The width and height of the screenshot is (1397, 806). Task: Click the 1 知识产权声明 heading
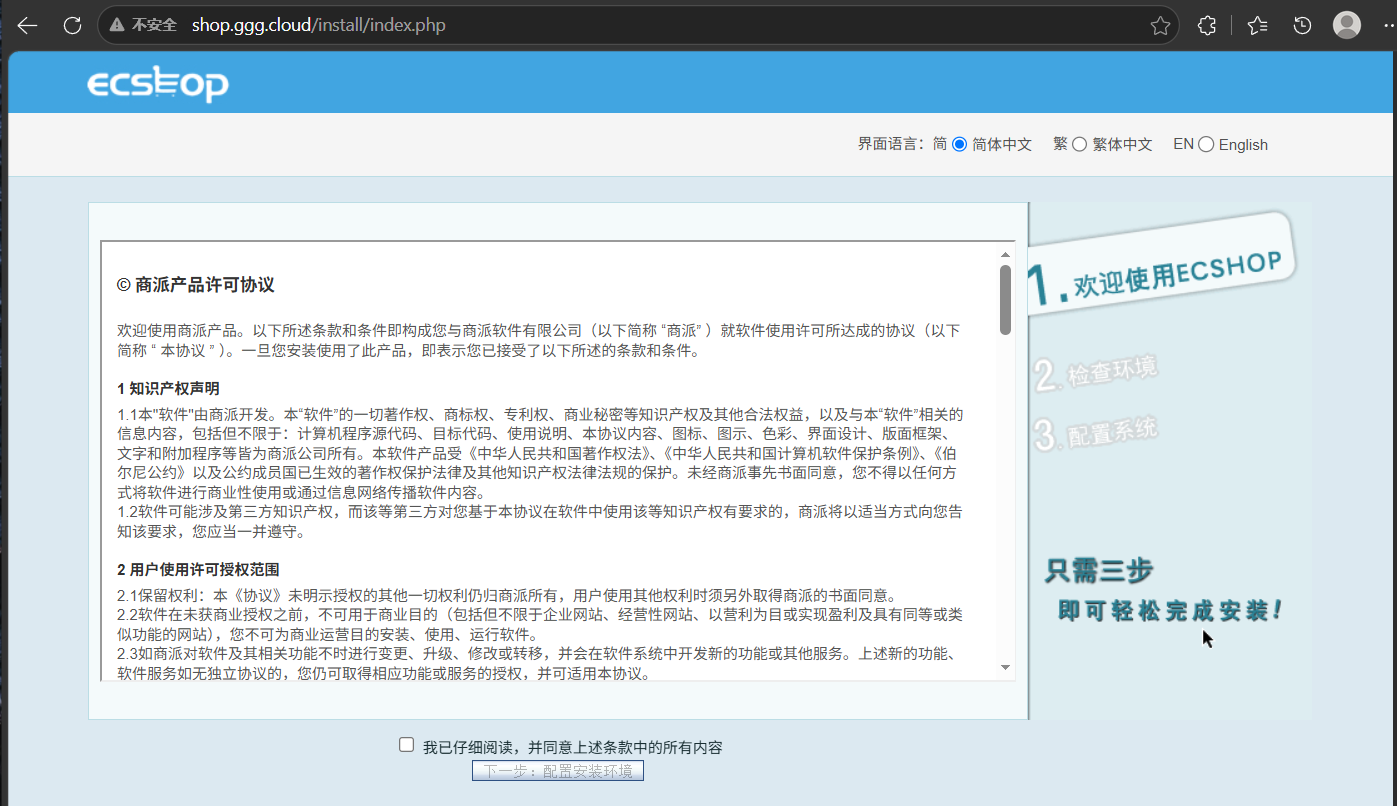tap(168, 388)
